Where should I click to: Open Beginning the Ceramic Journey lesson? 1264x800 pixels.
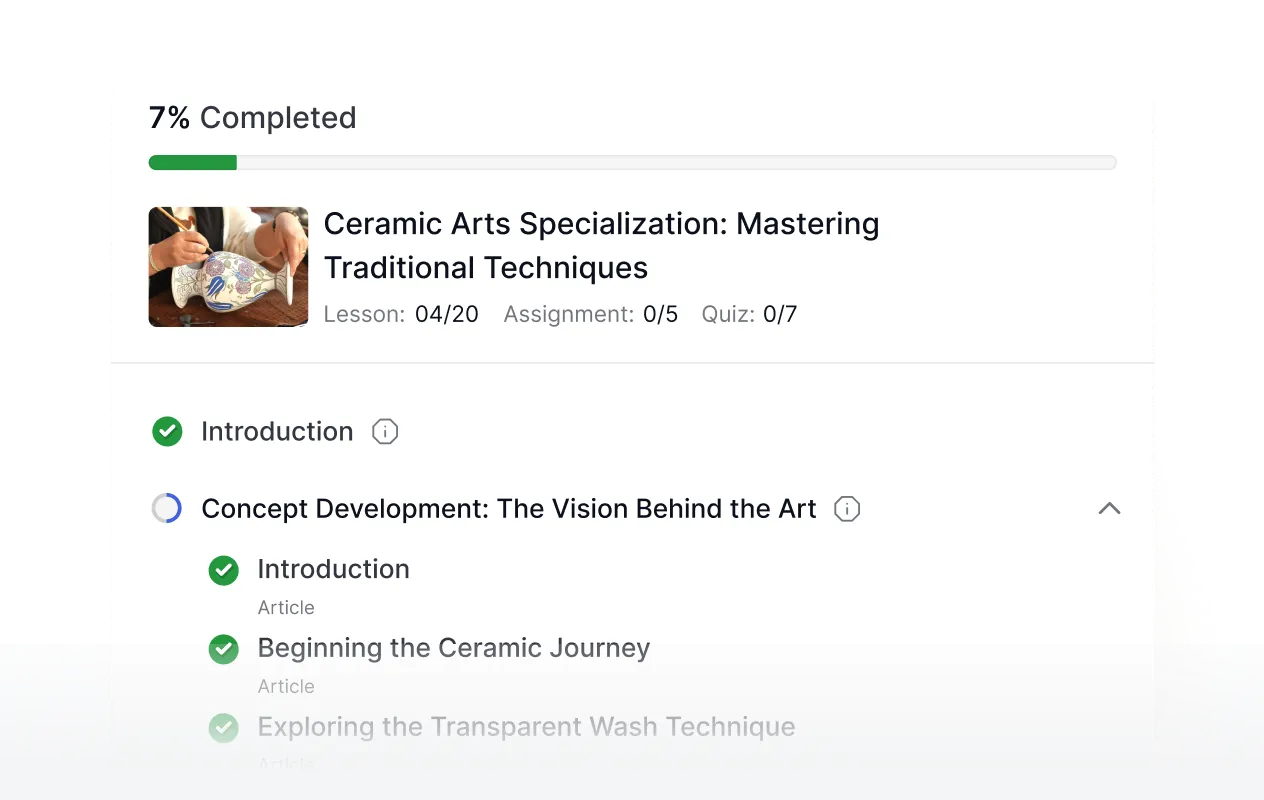(x=454, y=648)
